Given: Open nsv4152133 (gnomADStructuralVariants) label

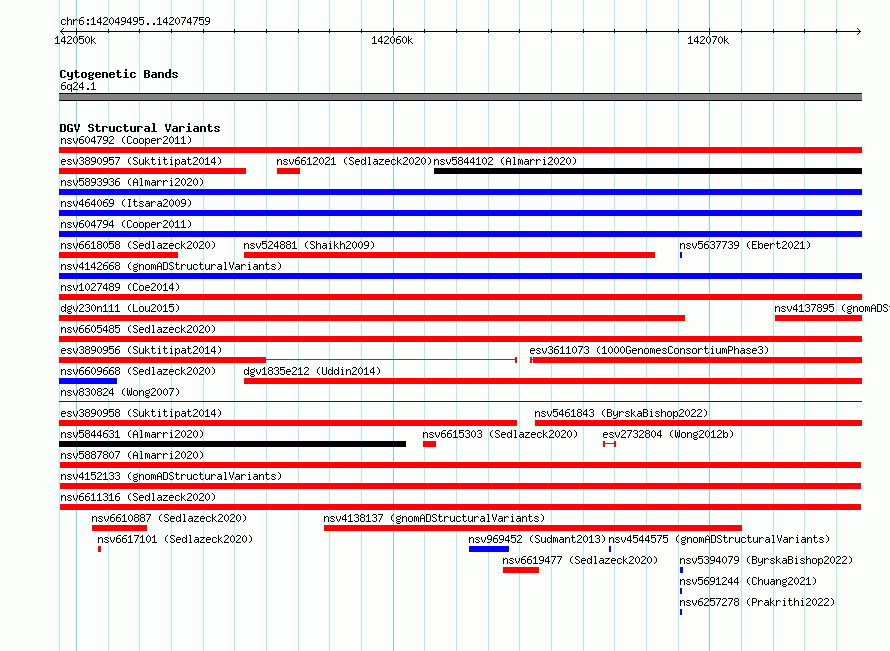Looking at the screenshot, I should 171,476.
